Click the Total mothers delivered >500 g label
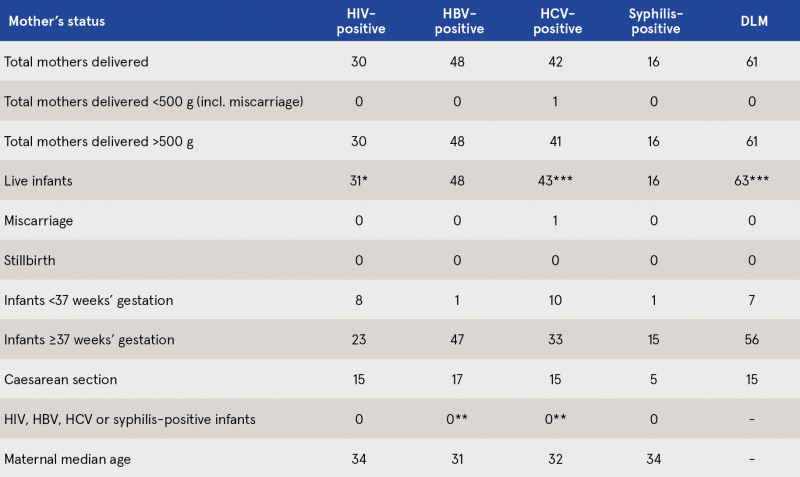The height and width of the screenshot is (477, 800). tap(98, 141)
